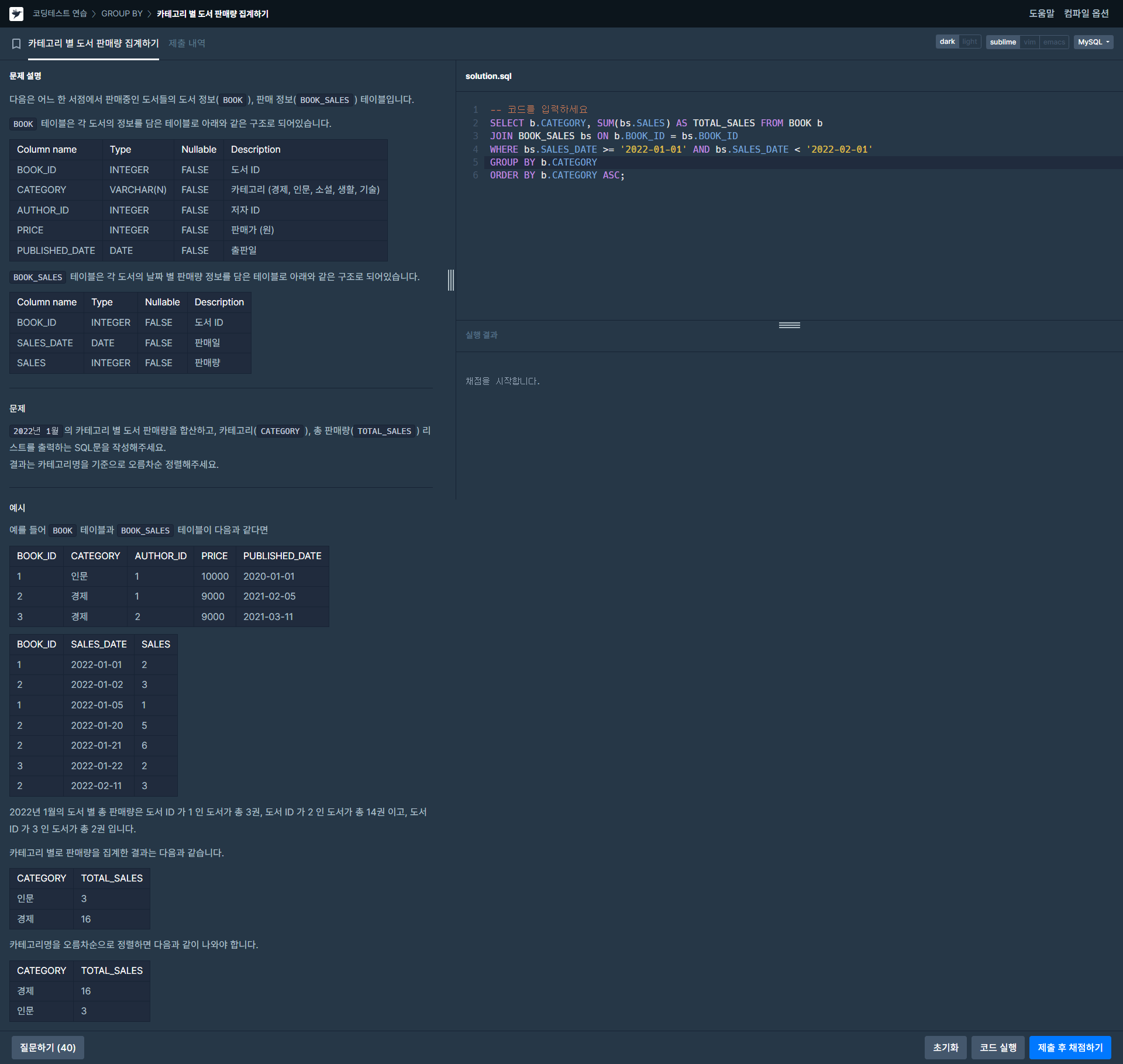This screenshot has height=1064, width=1123.
Task: Select vim keybinding mode
Action: [x=1029, y=42]
